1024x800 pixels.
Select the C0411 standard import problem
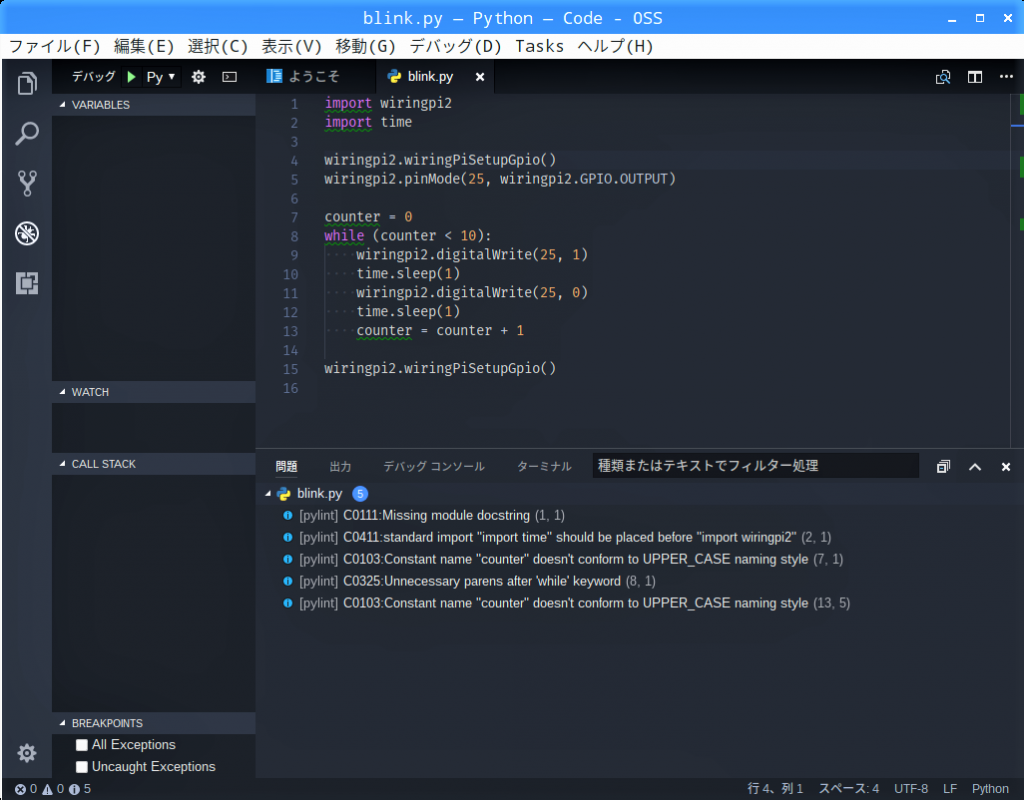tap(640, 537)
